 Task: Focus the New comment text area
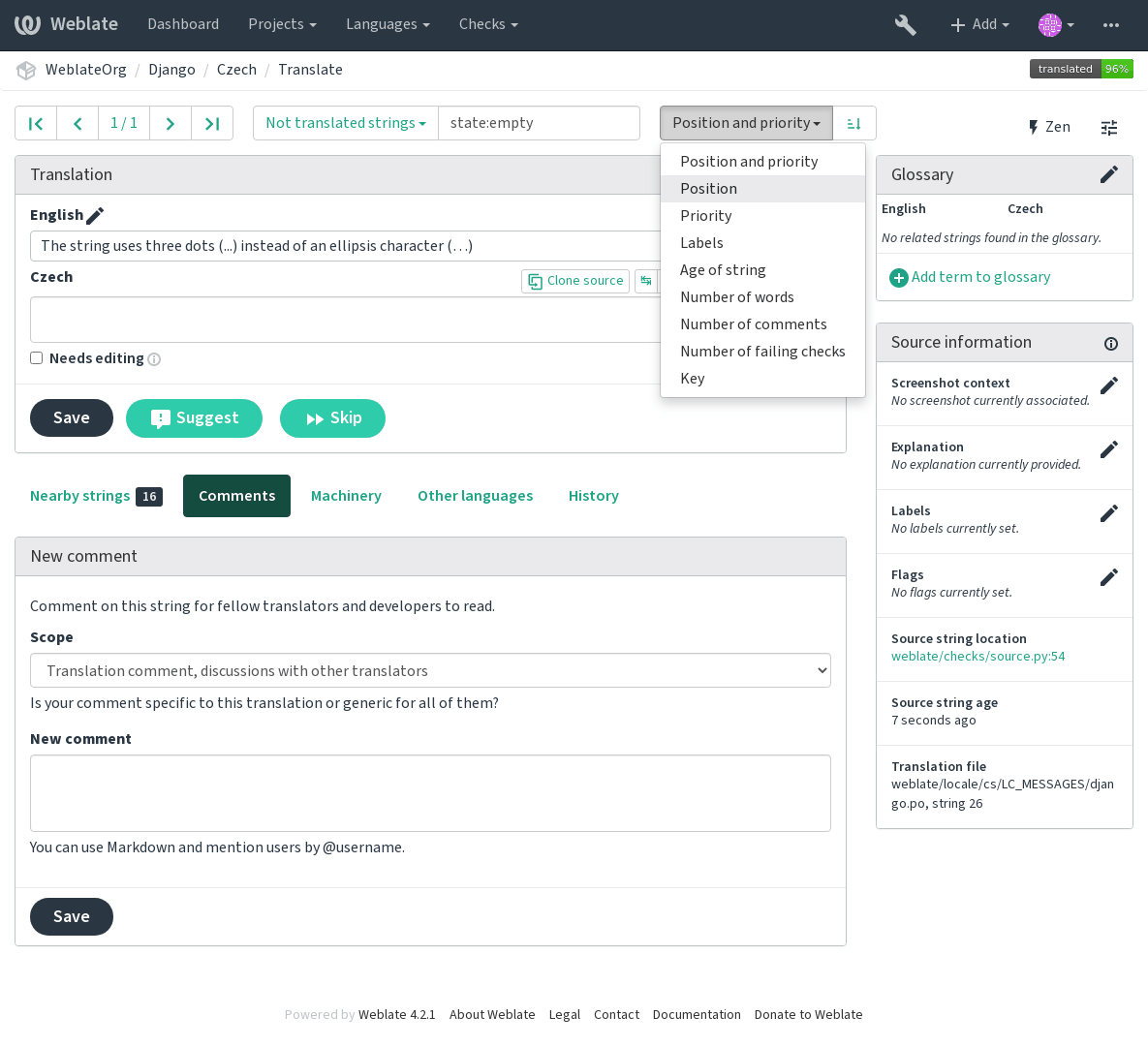coord(430,793)
